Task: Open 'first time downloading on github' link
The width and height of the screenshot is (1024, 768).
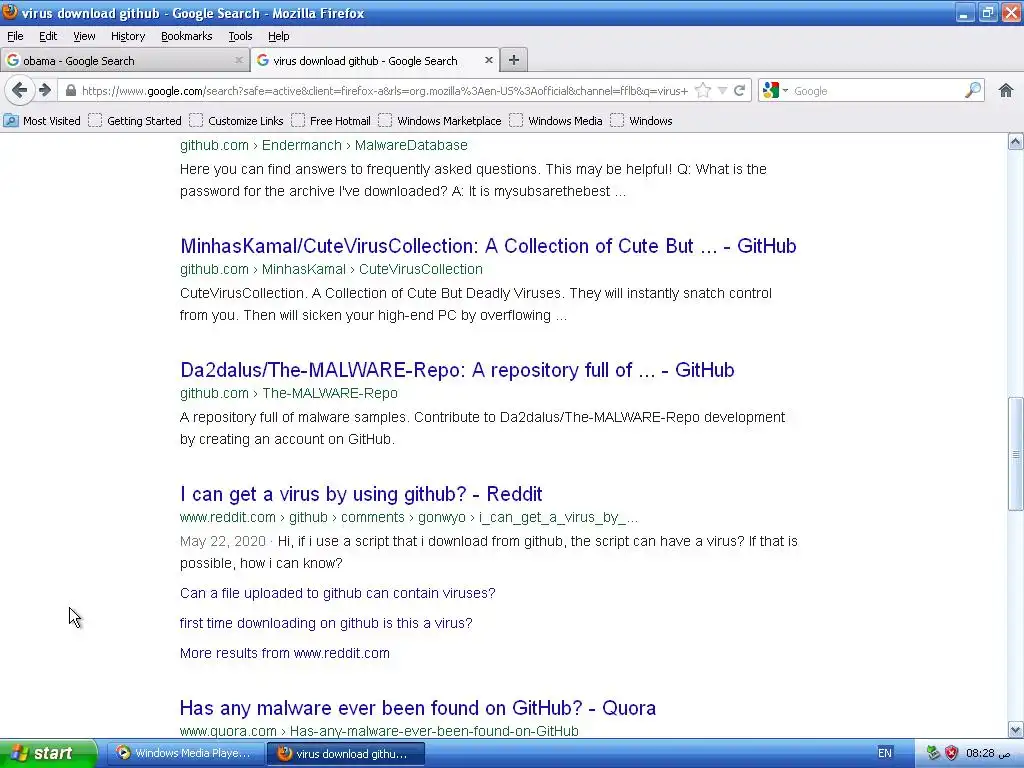Action: (x=326, y=623)
